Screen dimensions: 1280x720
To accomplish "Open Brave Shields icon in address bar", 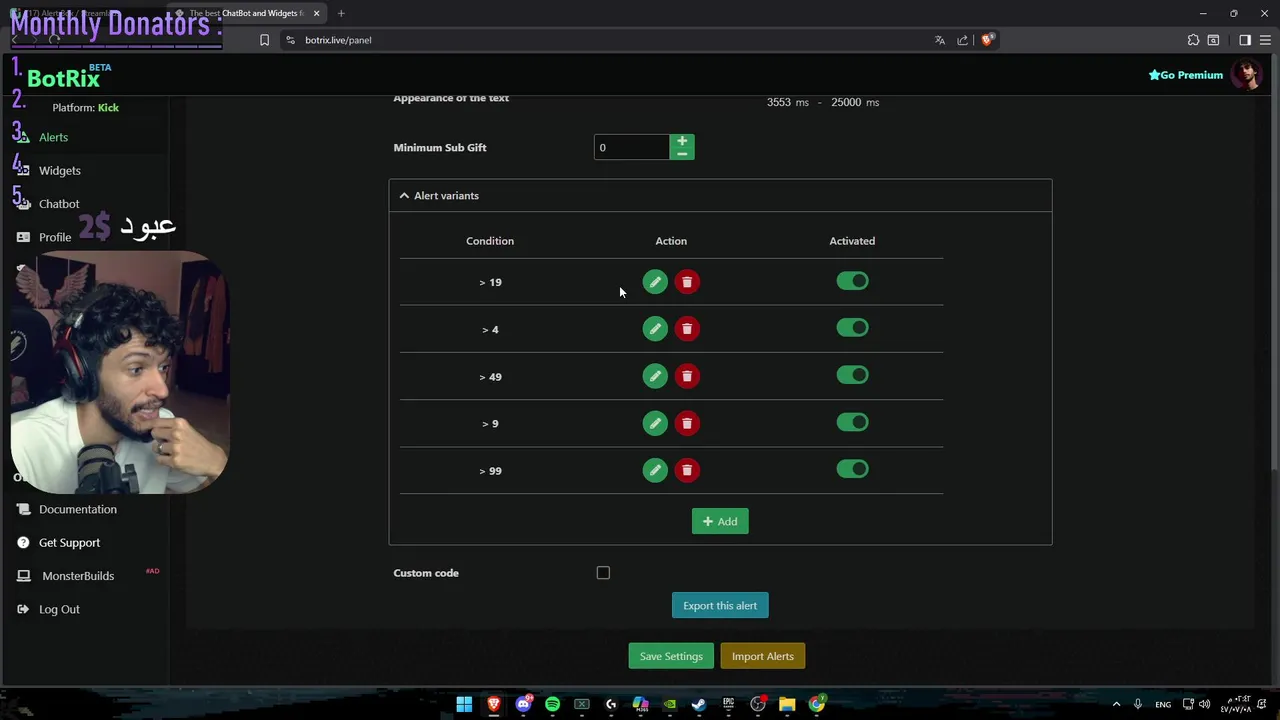I will pyautogui.click(x=987, y=40).
